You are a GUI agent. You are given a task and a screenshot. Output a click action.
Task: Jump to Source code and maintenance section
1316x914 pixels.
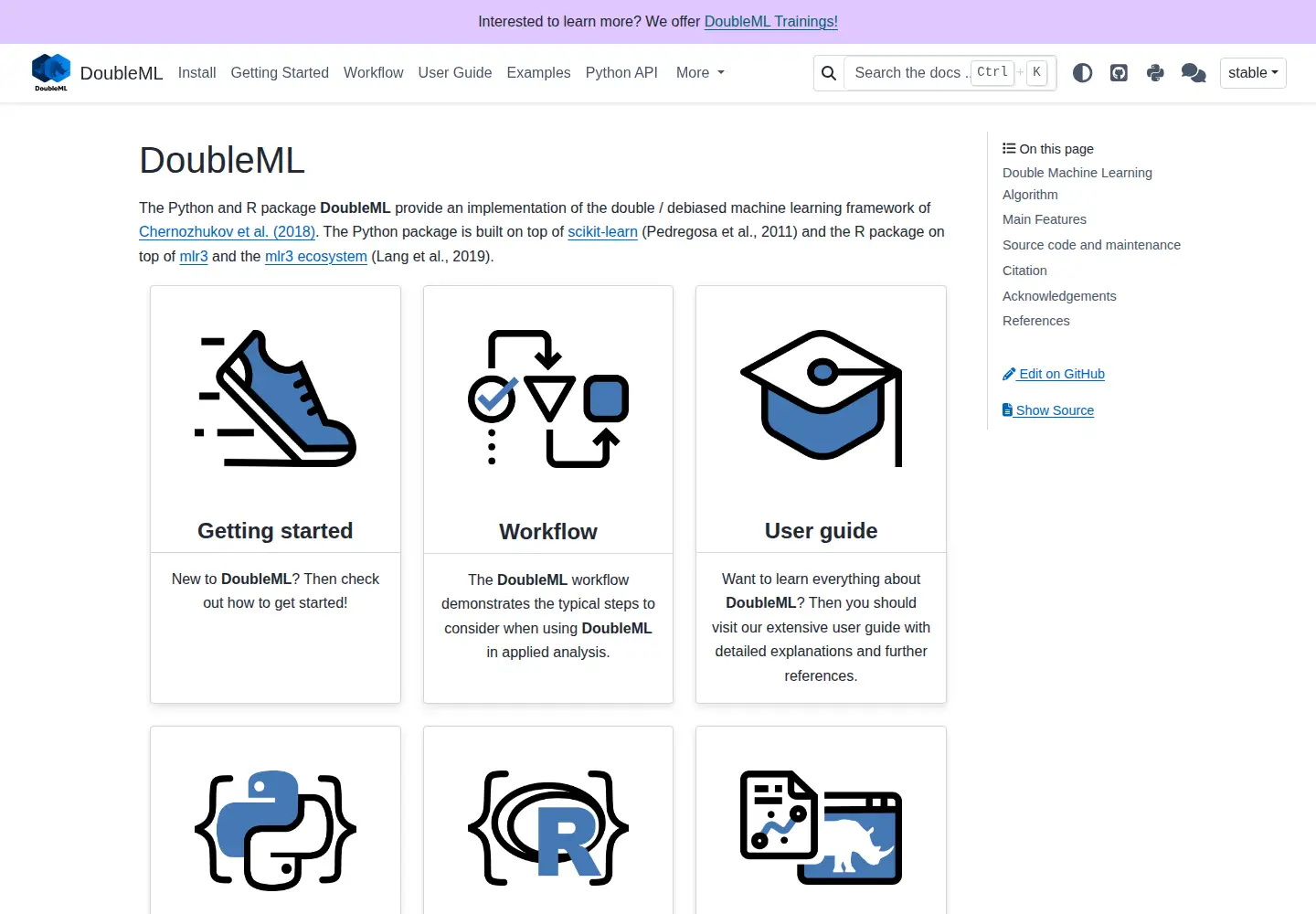1091,245
